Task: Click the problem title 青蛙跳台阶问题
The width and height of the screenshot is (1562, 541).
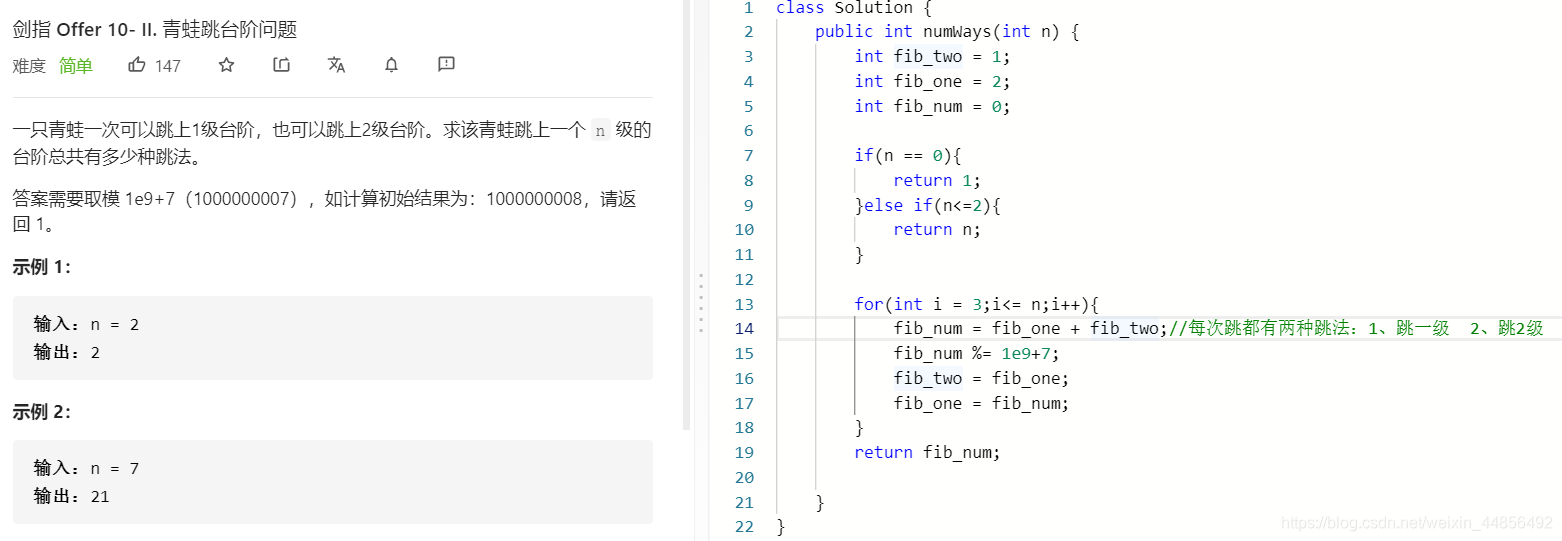Action: tap(230, 30)
